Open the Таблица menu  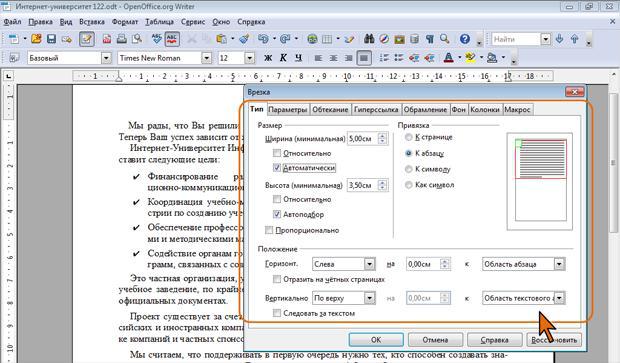pyautogui.click(x=159, y=22)
